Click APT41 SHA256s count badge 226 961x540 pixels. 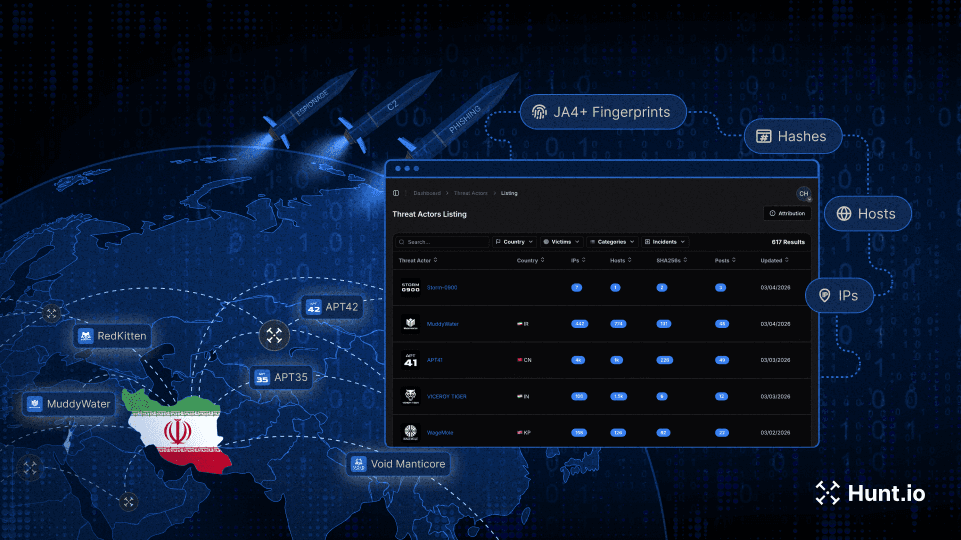pos(664,360)
